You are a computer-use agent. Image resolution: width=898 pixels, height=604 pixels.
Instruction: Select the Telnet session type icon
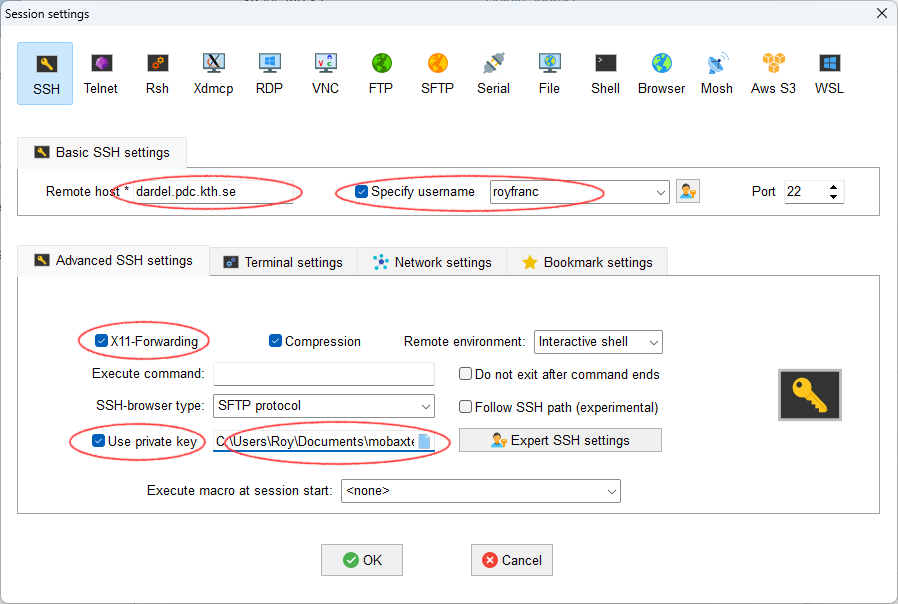pyautogui.click(x=100, y=73)
